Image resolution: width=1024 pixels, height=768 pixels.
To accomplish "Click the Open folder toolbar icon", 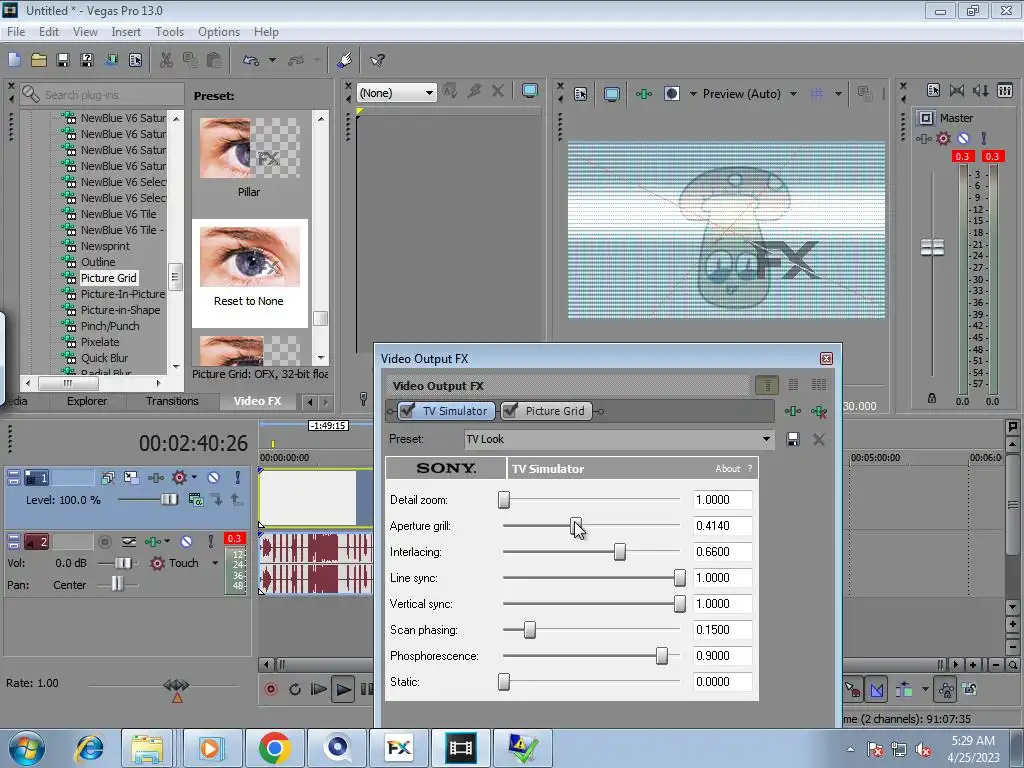I will (x=39, y=60).
